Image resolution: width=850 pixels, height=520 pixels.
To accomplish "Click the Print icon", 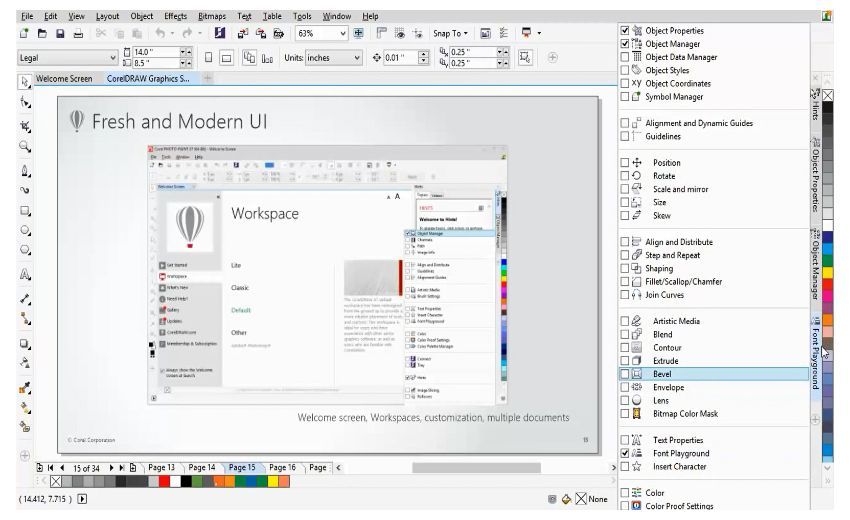I will tap(78, 34).
